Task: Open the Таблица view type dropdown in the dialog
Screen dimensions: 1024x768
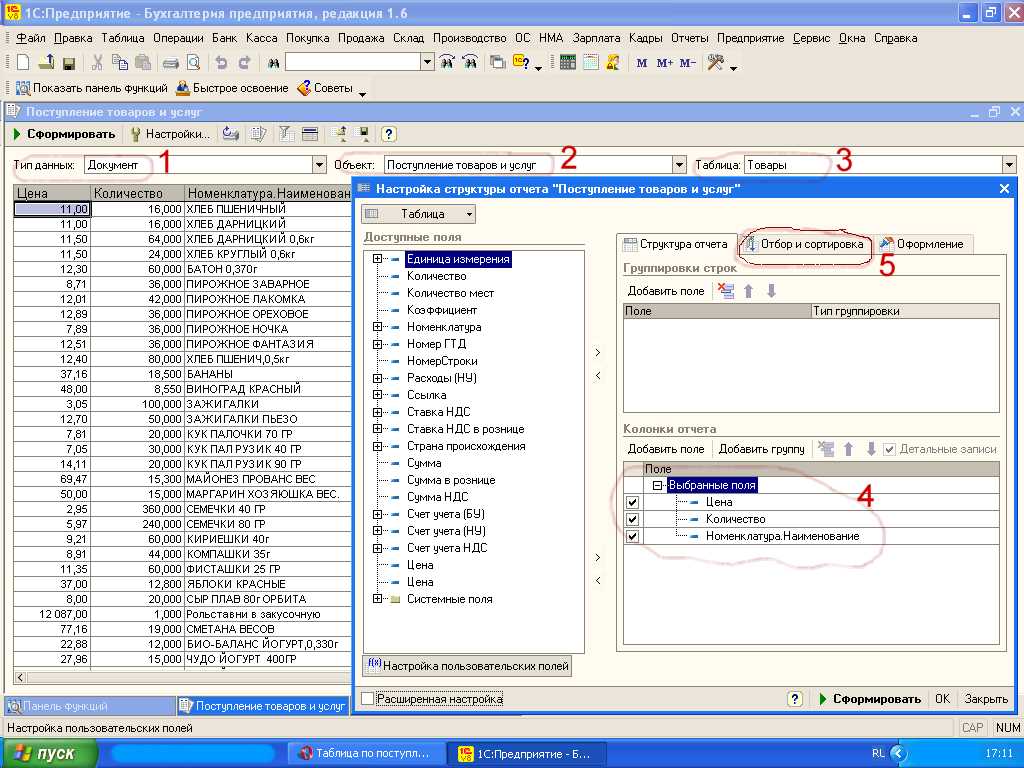Action: tap(469, 214)
